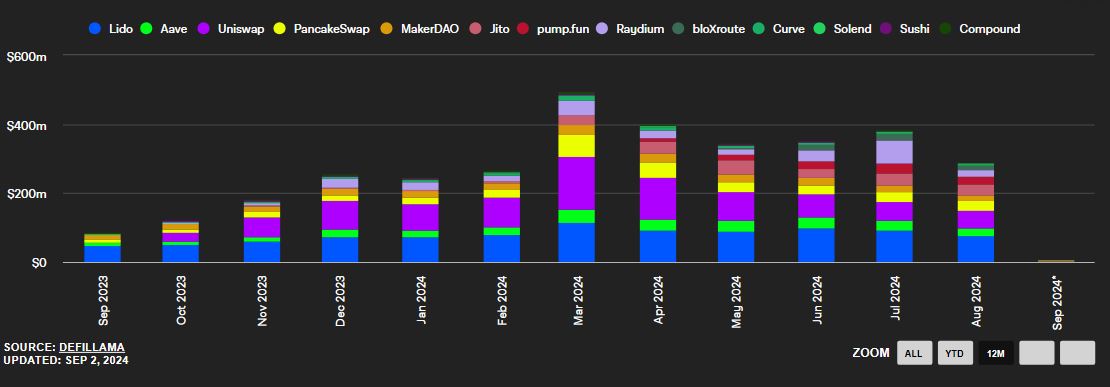Toggle the bloXroute legend series
Viewport: 1110px width, 387px height.
[x=708, y=29]
